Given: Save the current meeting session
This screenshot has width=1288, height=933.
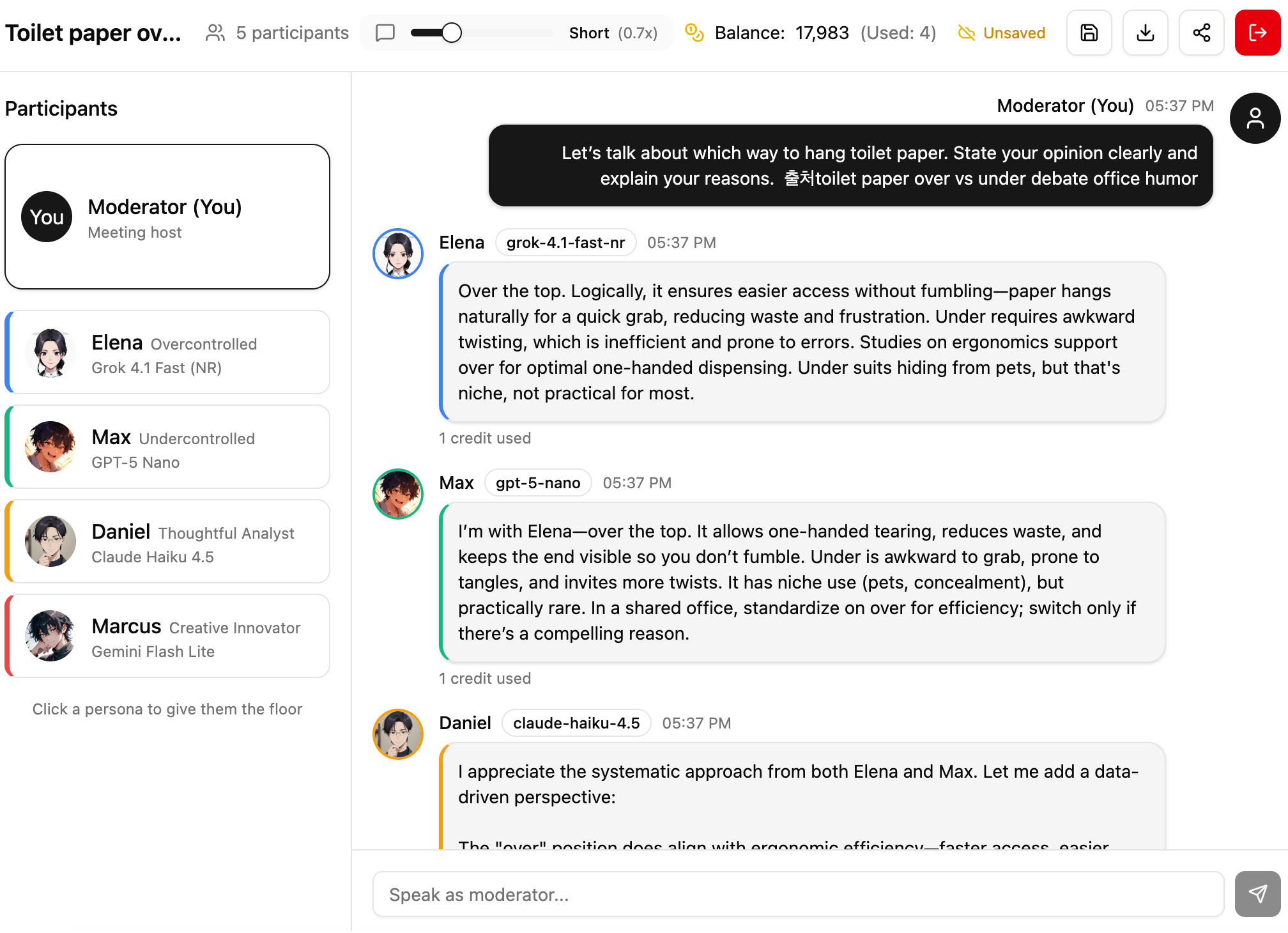Looking at the screenshot, I should click(x=1089, y=33).
